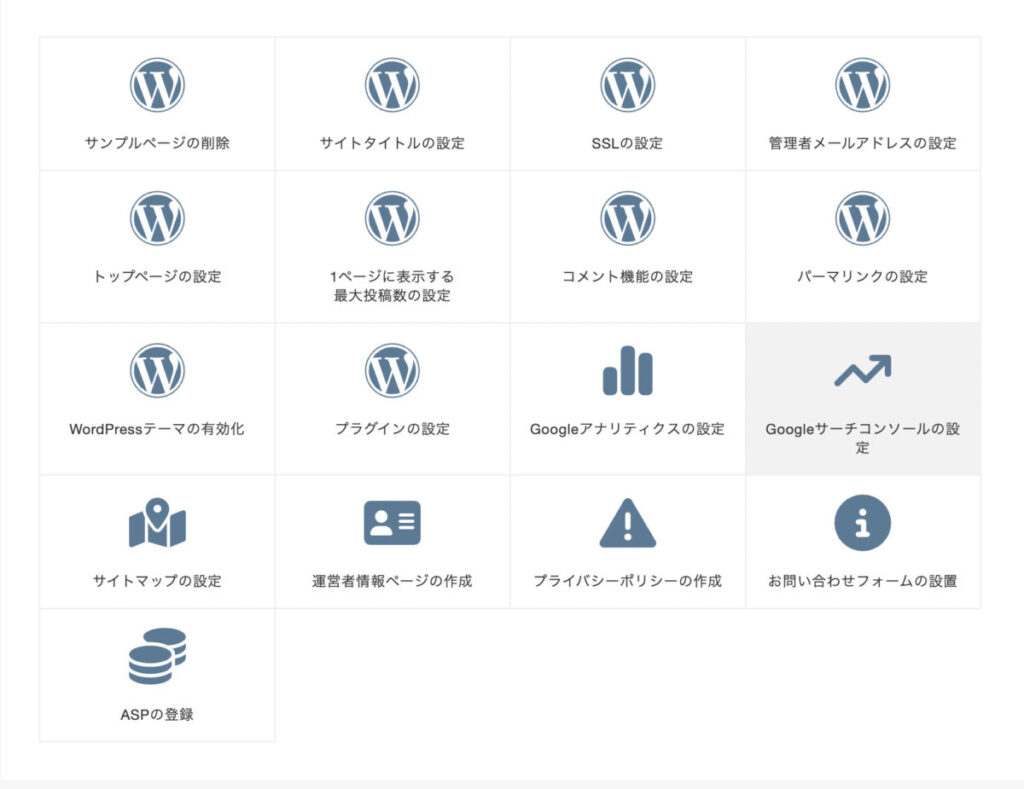Click ID card icon for 運営者情報ページ

(x=392, y=523)
